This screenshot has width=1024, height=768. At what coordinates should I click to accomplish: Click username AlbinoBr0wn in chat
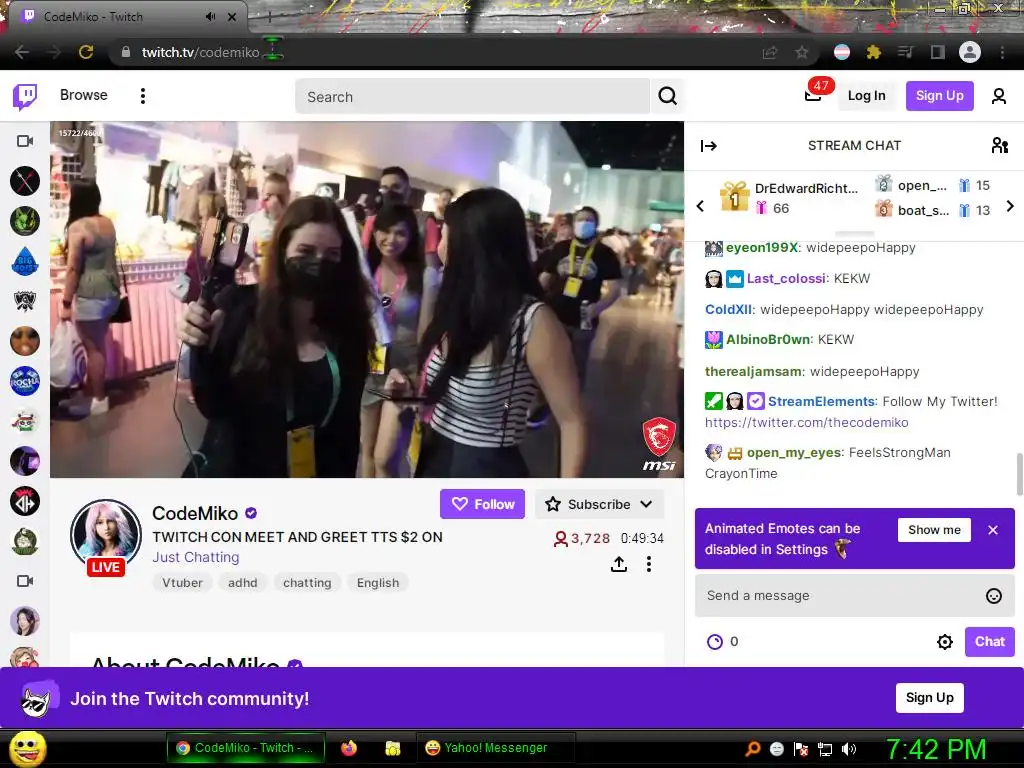click(x=768, y=340)
